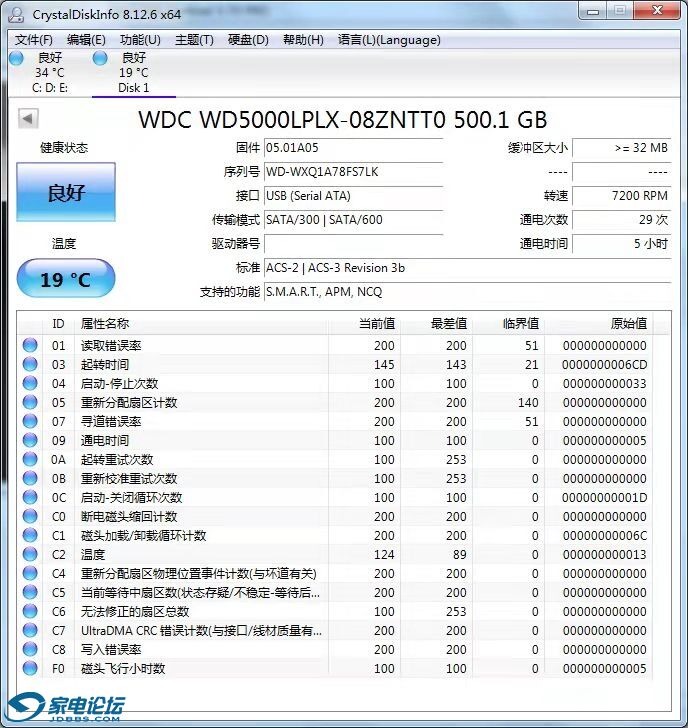Click the status orb for 01 读取错误率
The width and height of the screenshot is (688, 728).
coord(30,345)
